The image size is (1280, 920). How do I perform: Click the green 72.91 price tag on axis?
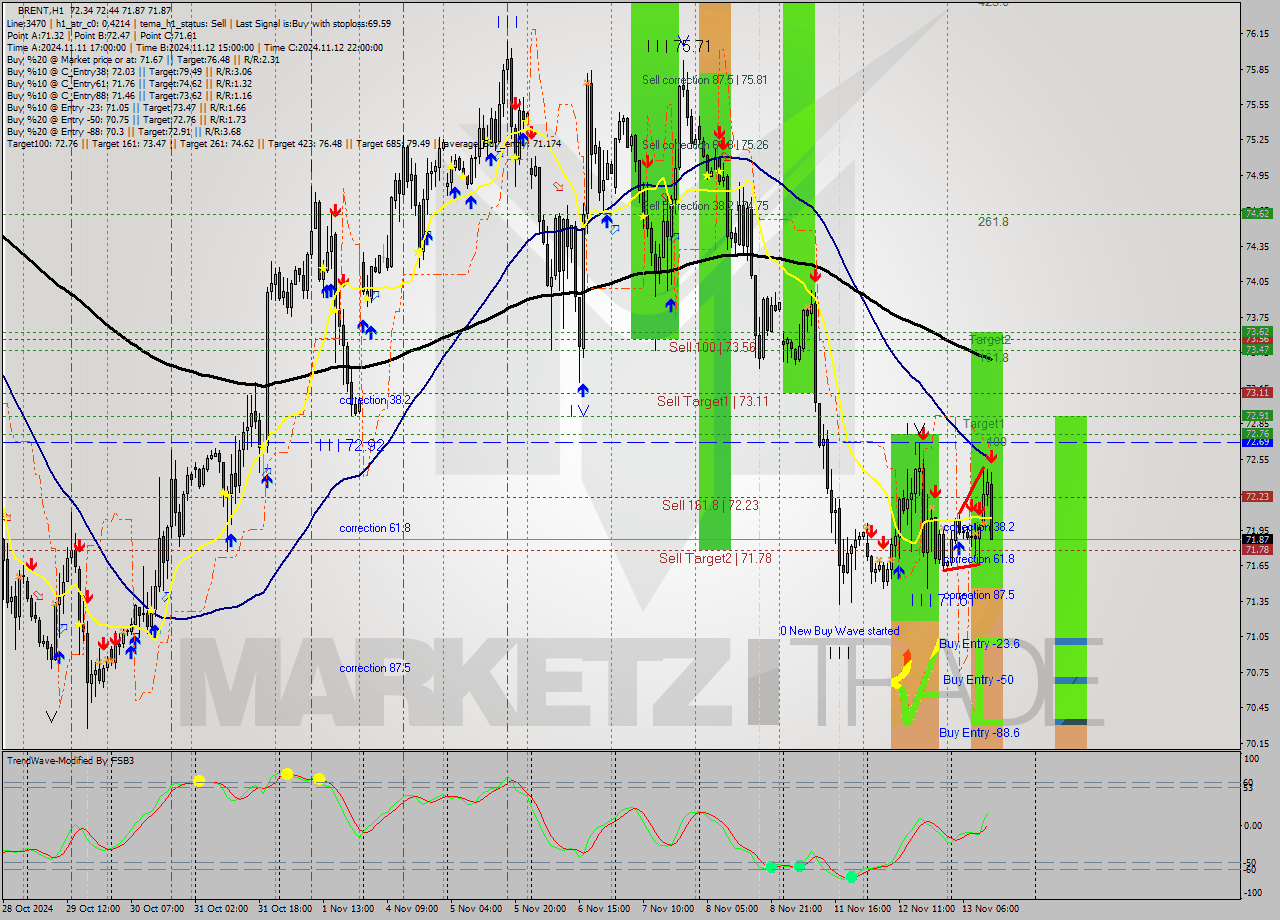[x=1256, y=415]
